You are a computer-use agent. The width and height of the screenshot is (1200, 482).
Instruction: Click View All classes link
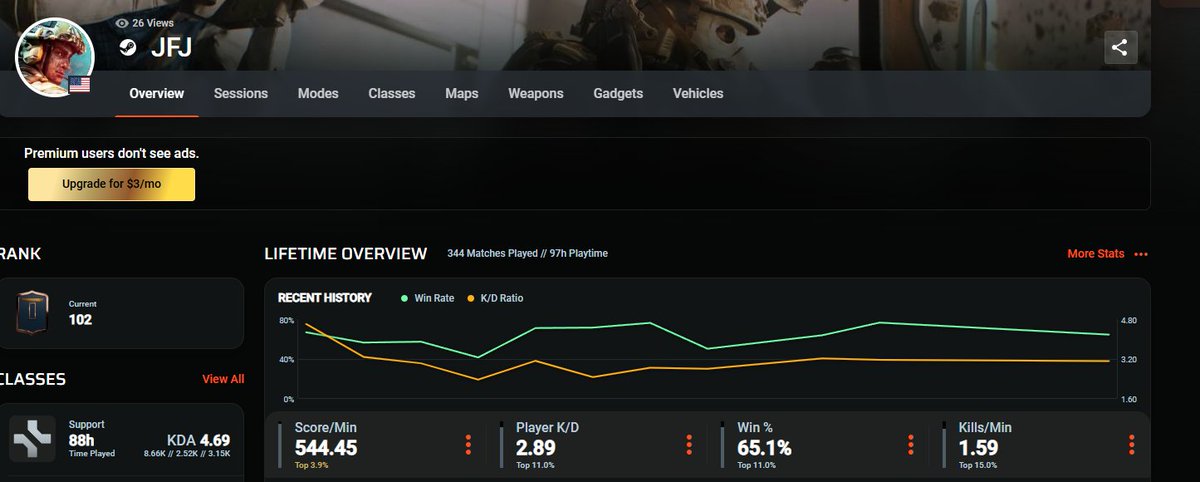pyautogui.click(x=223, y=379)
